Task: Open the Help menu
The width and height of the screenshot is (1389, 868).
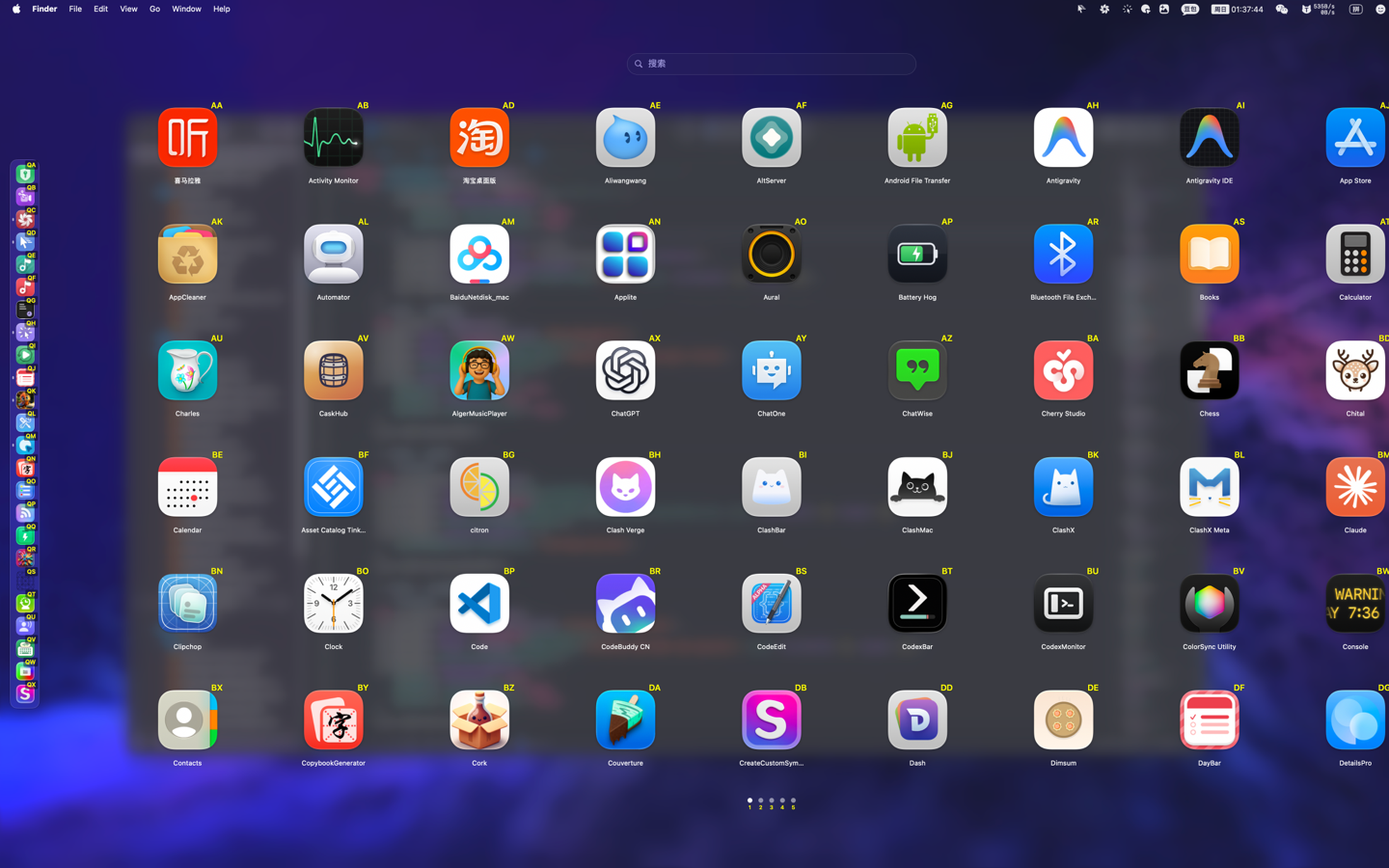Action: (221, 9)
